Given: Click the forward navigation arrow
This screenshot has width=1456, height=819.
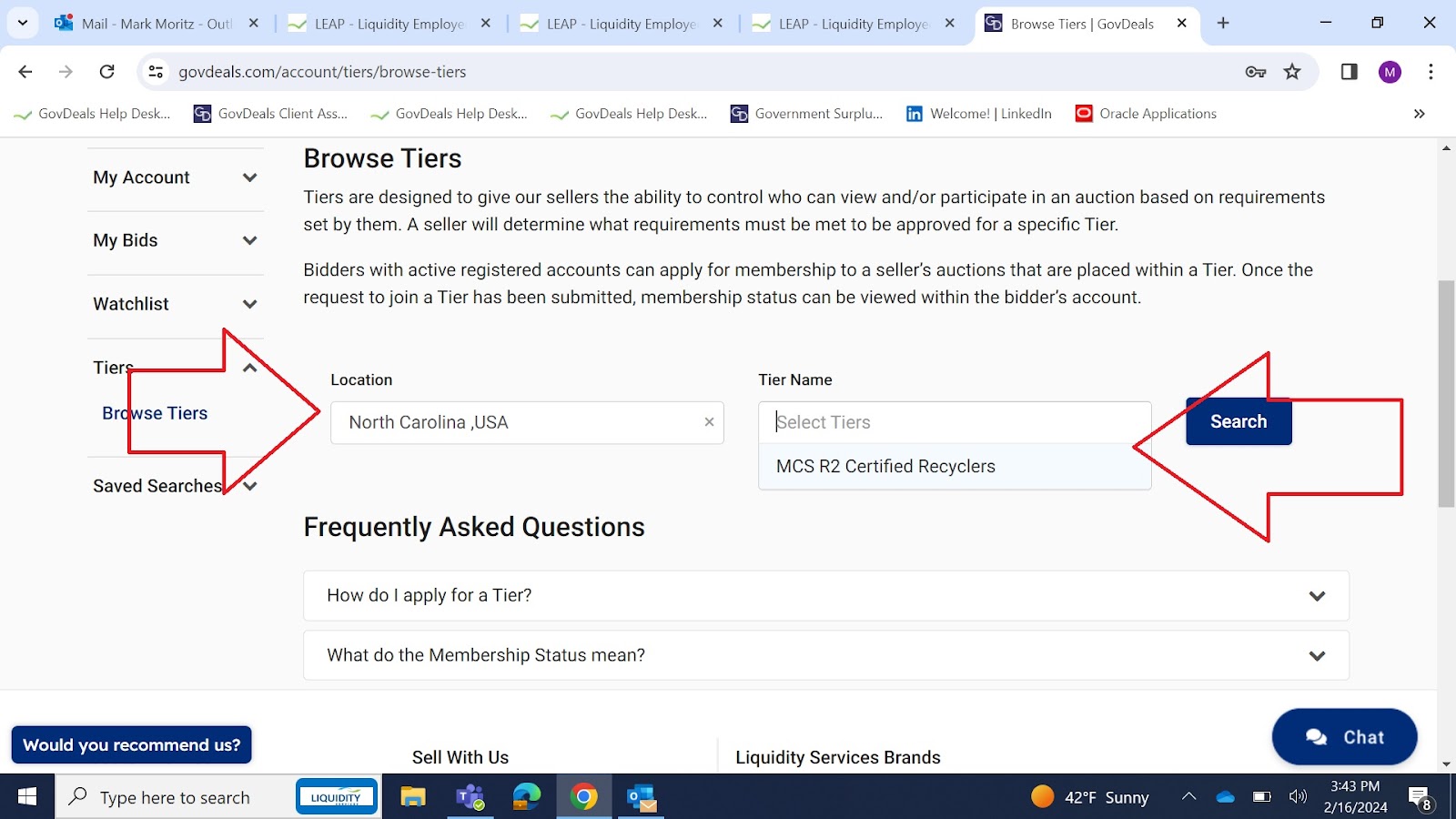Looking at the screenshot, I should (x=66, y=72).
